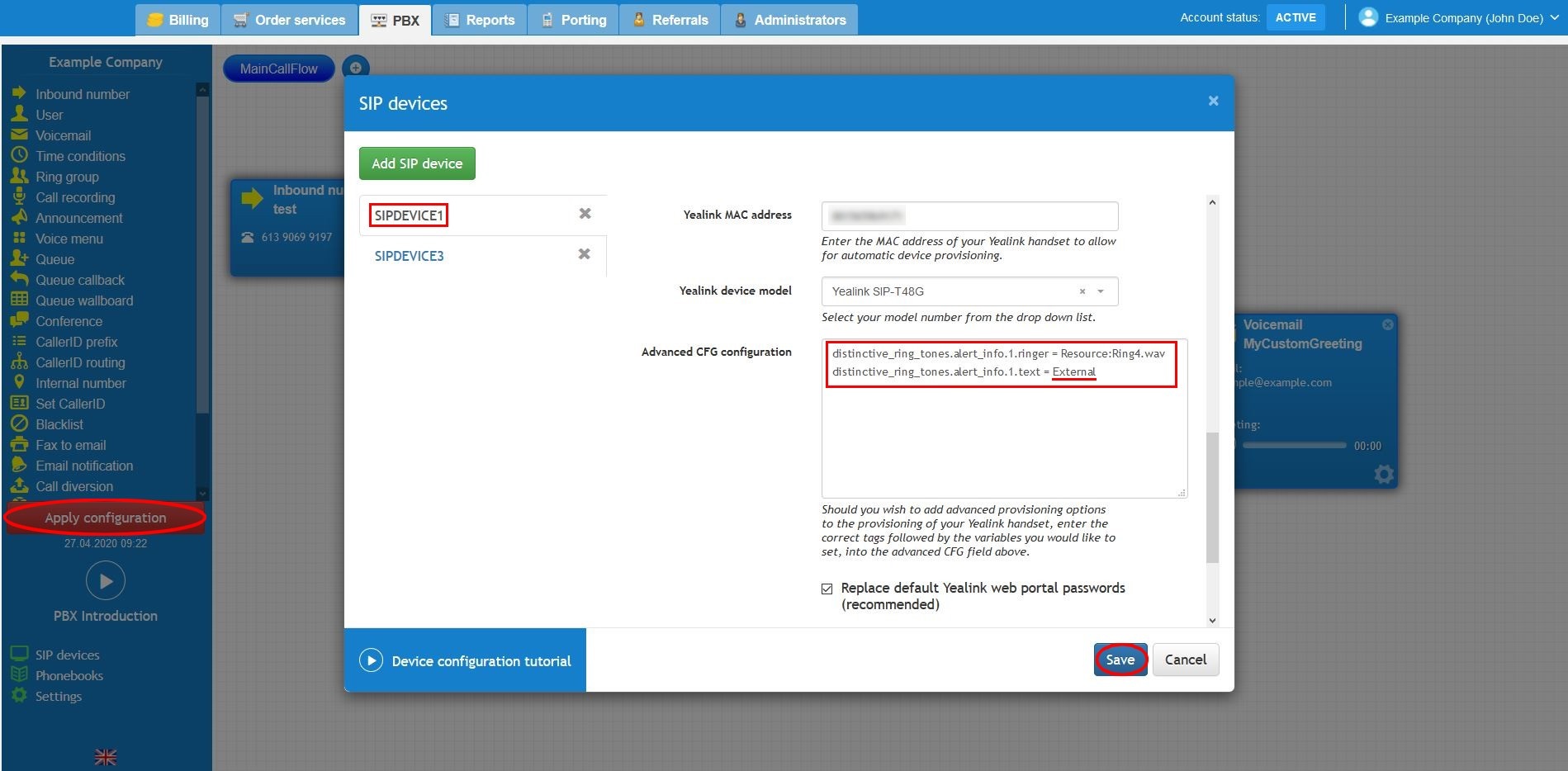
Task: Select the Ring group icon
Action: [x=19, y=177]
